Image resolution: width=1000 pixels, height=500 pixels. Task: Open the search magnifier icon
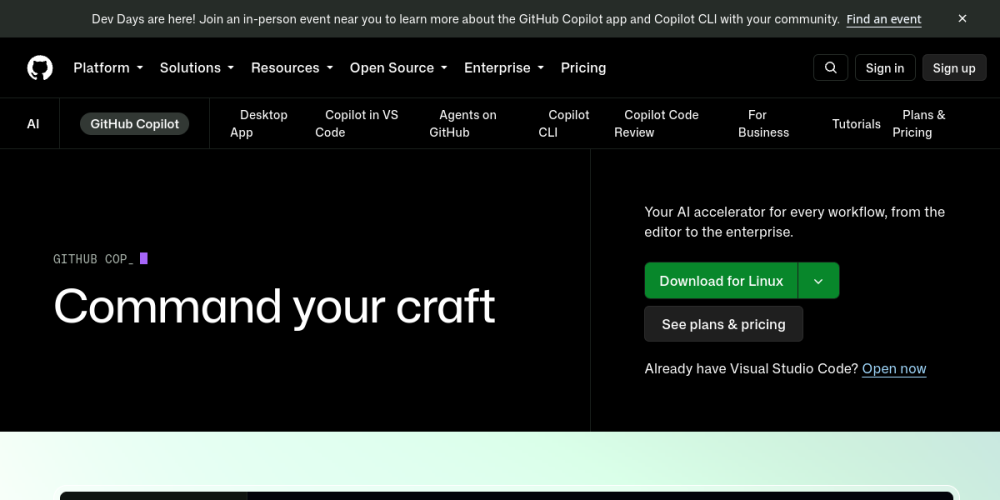pyautogui.click(x=830, y=68)
